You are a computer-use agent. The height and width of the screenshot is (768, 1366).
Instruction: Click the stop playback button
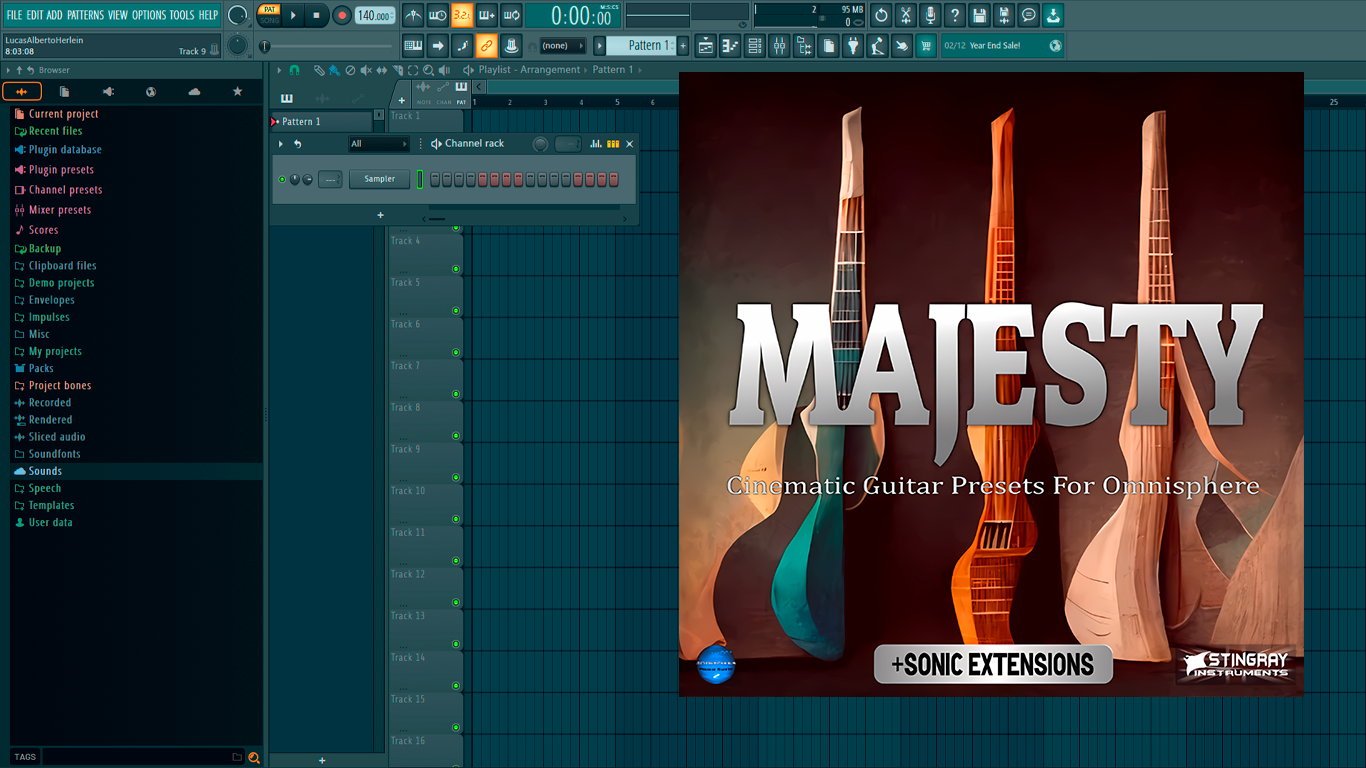point(316,15)
